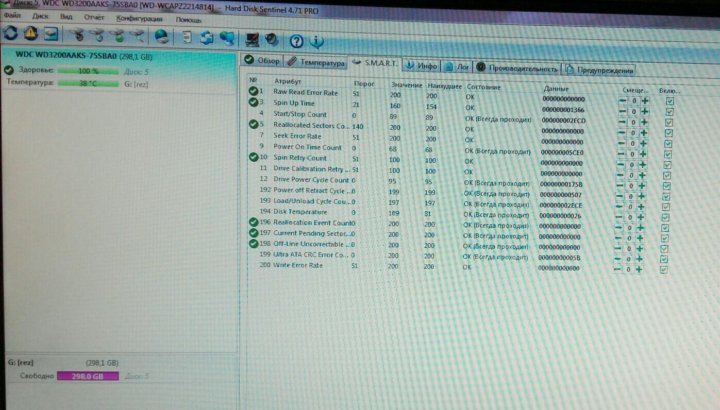Switch to the Инфо tab
The image size is (720, 410).
(422, 66)
